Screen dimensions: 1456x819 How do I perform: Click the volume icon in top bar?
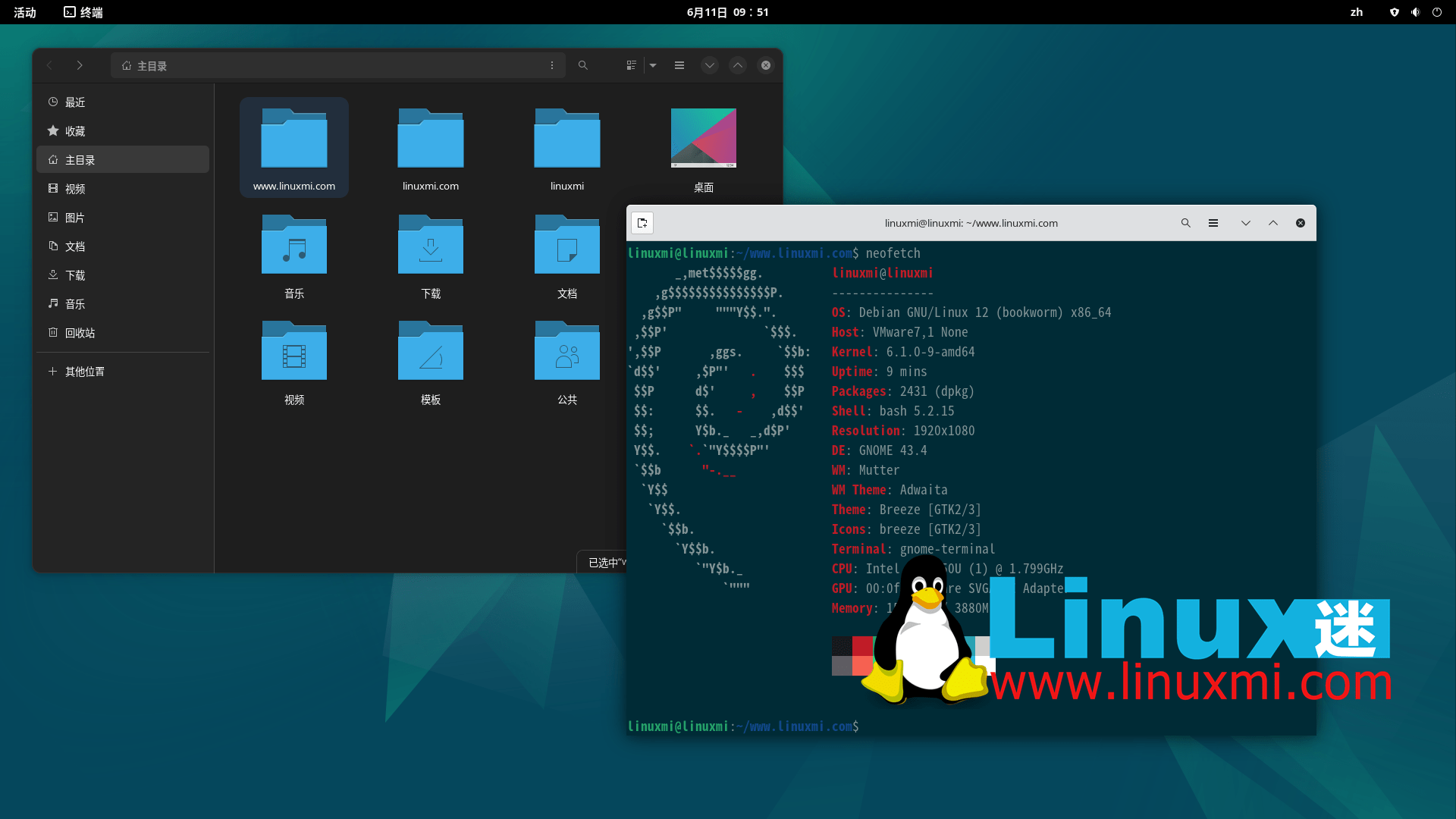click(1415, 12)
